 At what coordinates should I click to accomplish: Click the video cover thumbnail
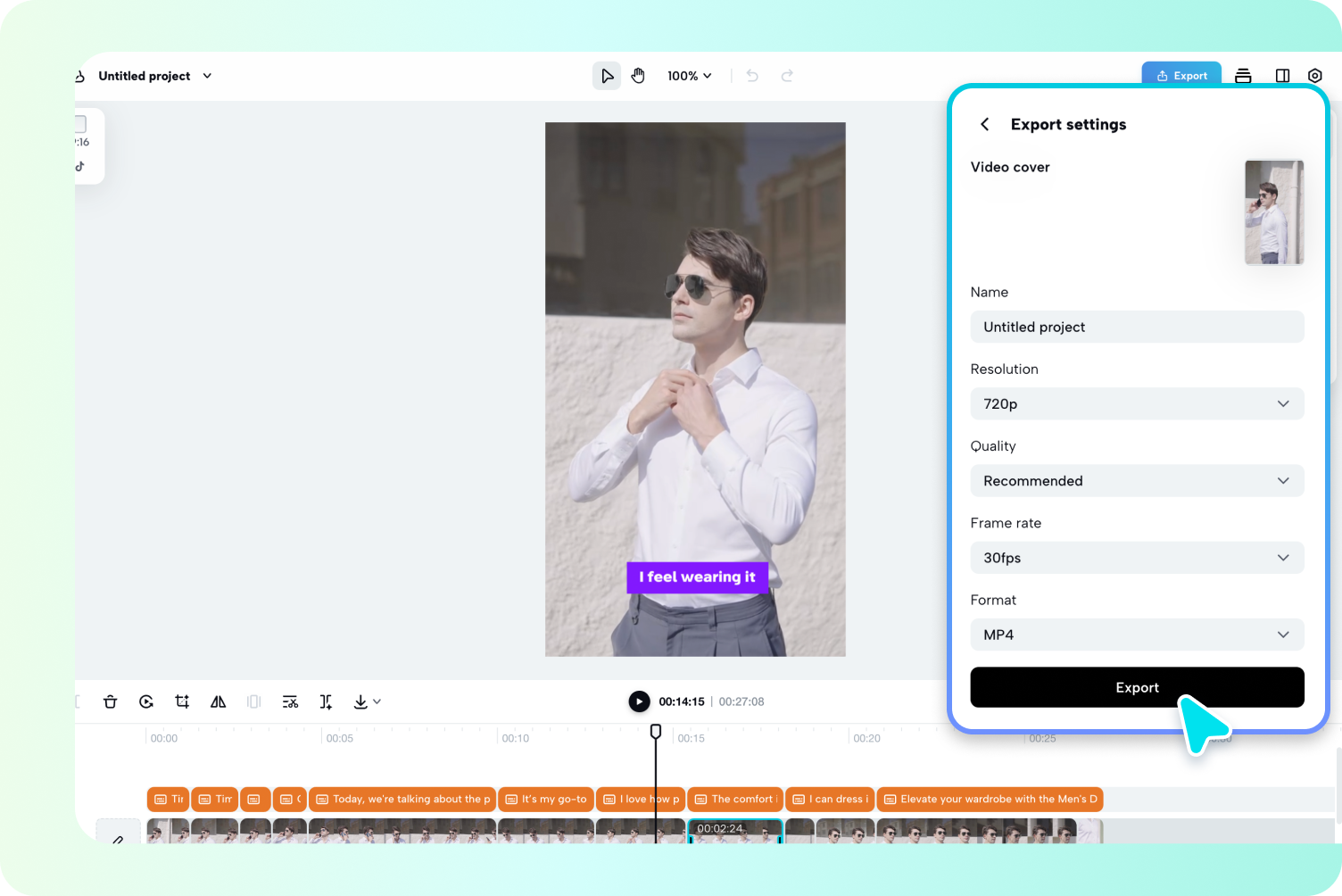tap(1273, 212)
